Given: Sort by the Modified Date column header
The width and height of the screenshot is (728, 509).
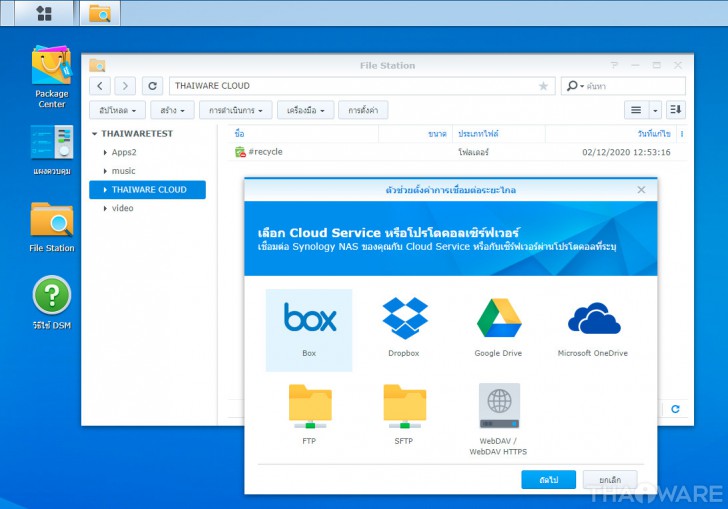Looking at the screenshot, I should (x=611, y=134).
